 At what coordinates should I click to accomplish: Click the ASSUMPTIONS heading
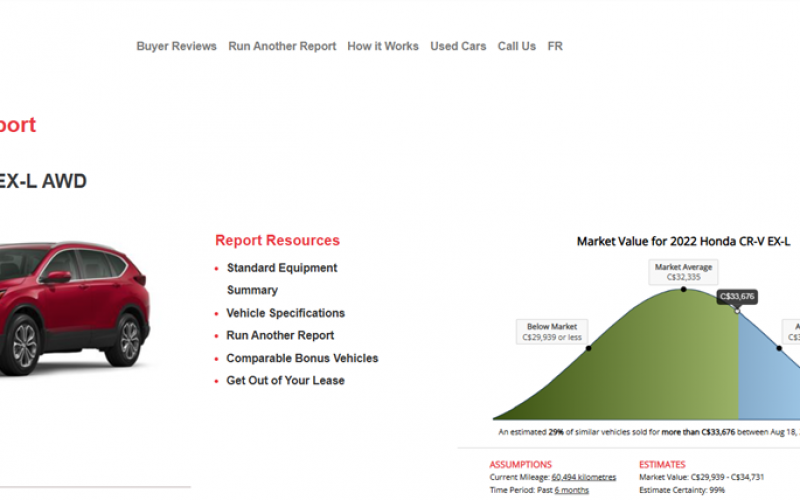coord(520,464)
